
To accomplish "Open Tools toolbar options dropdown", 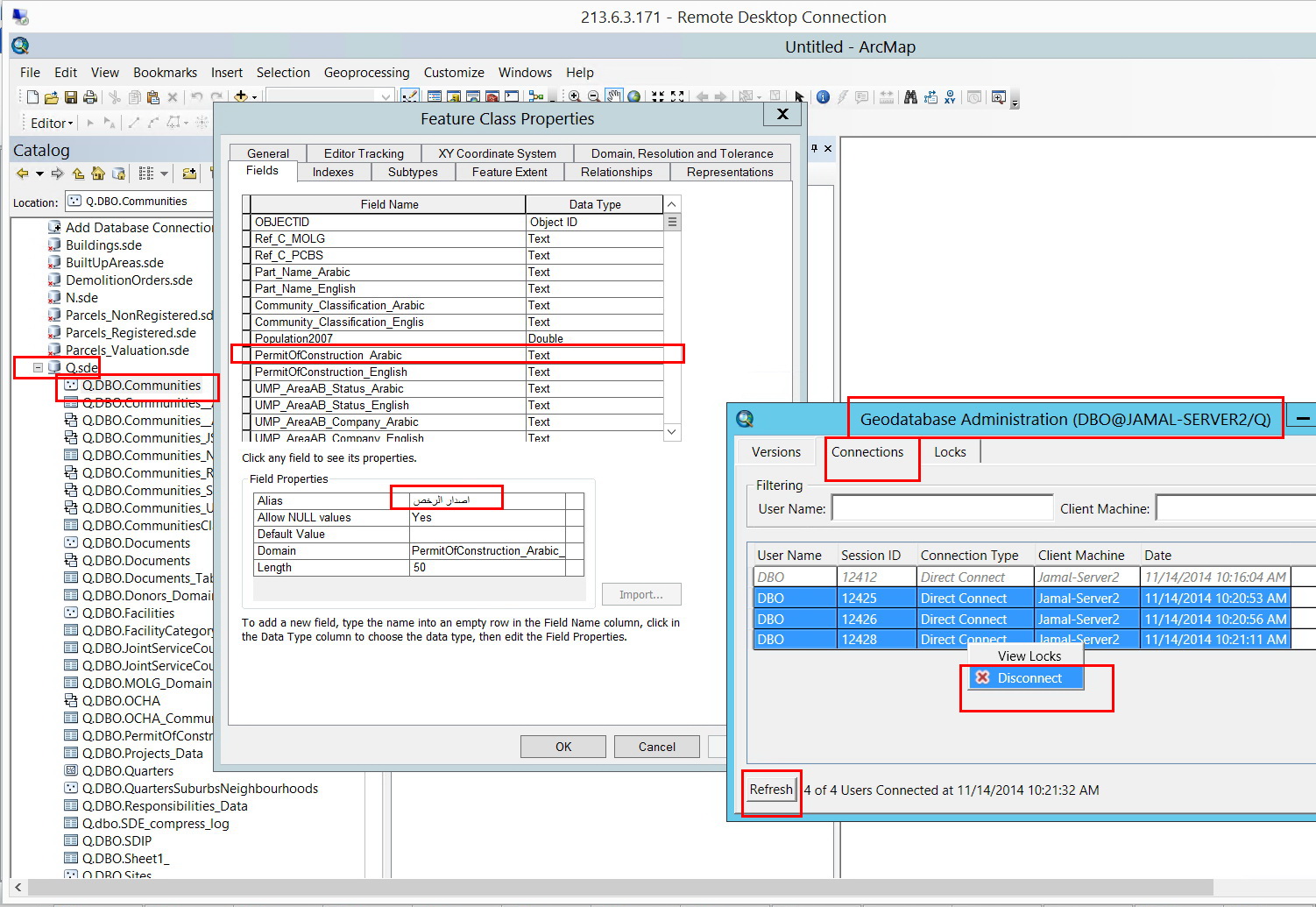I will pyautogui.click(x=1015, y=101).
